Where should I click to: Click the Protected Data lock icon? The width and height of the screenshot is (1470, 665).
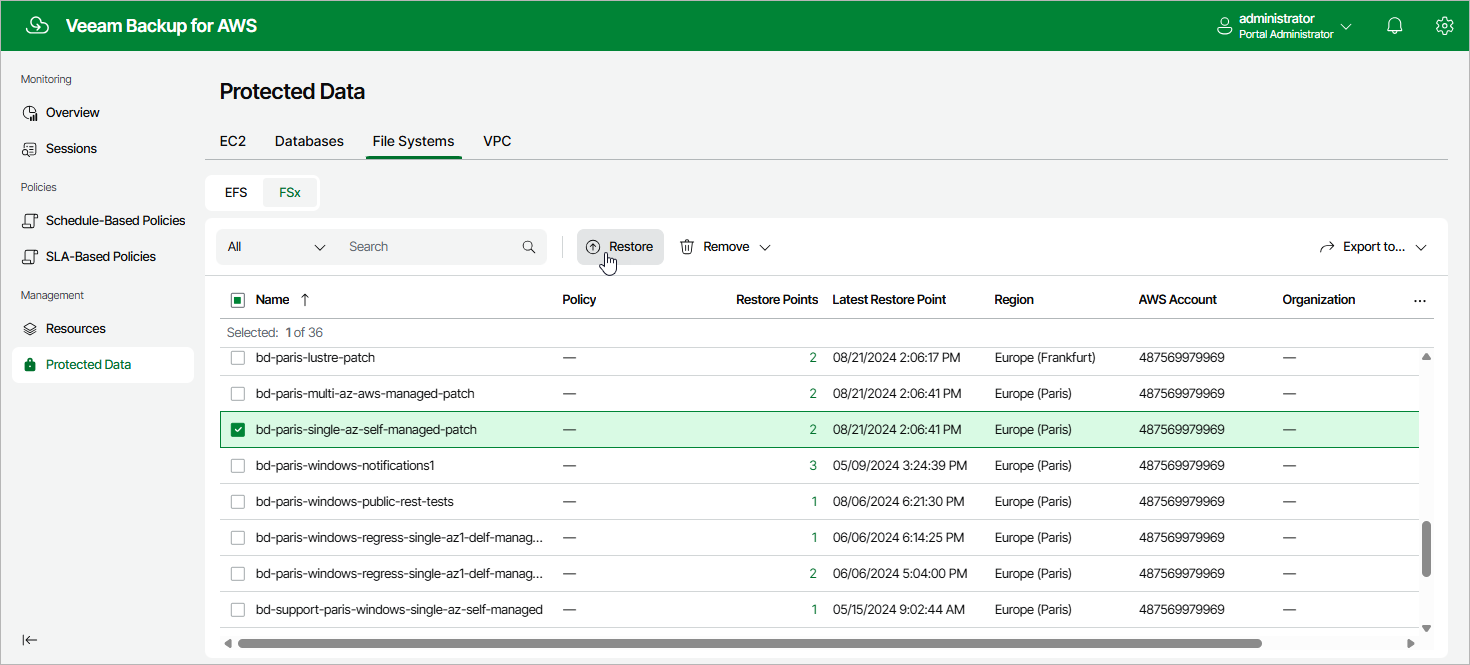pos(30,365)
